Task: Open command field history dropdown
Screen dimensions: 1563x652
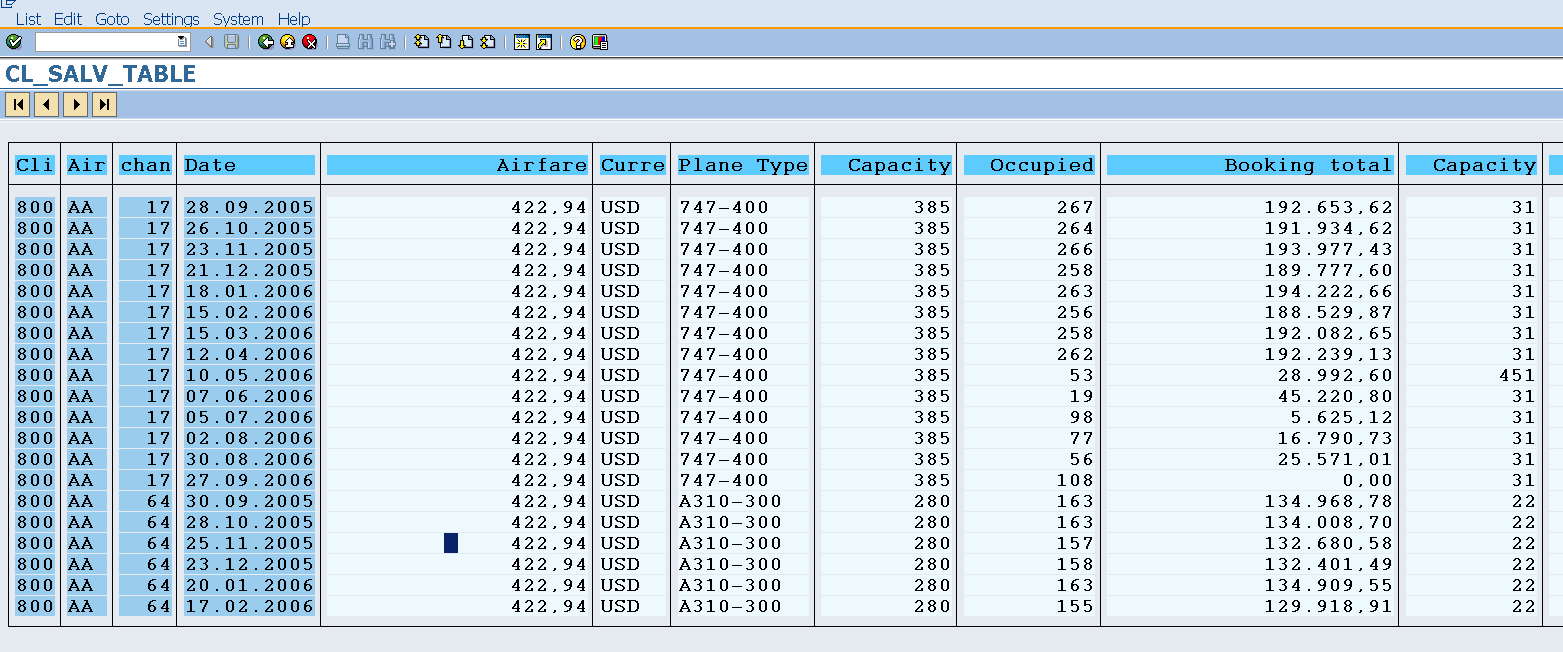Action: pyautogui.click(x=182, y=42)
